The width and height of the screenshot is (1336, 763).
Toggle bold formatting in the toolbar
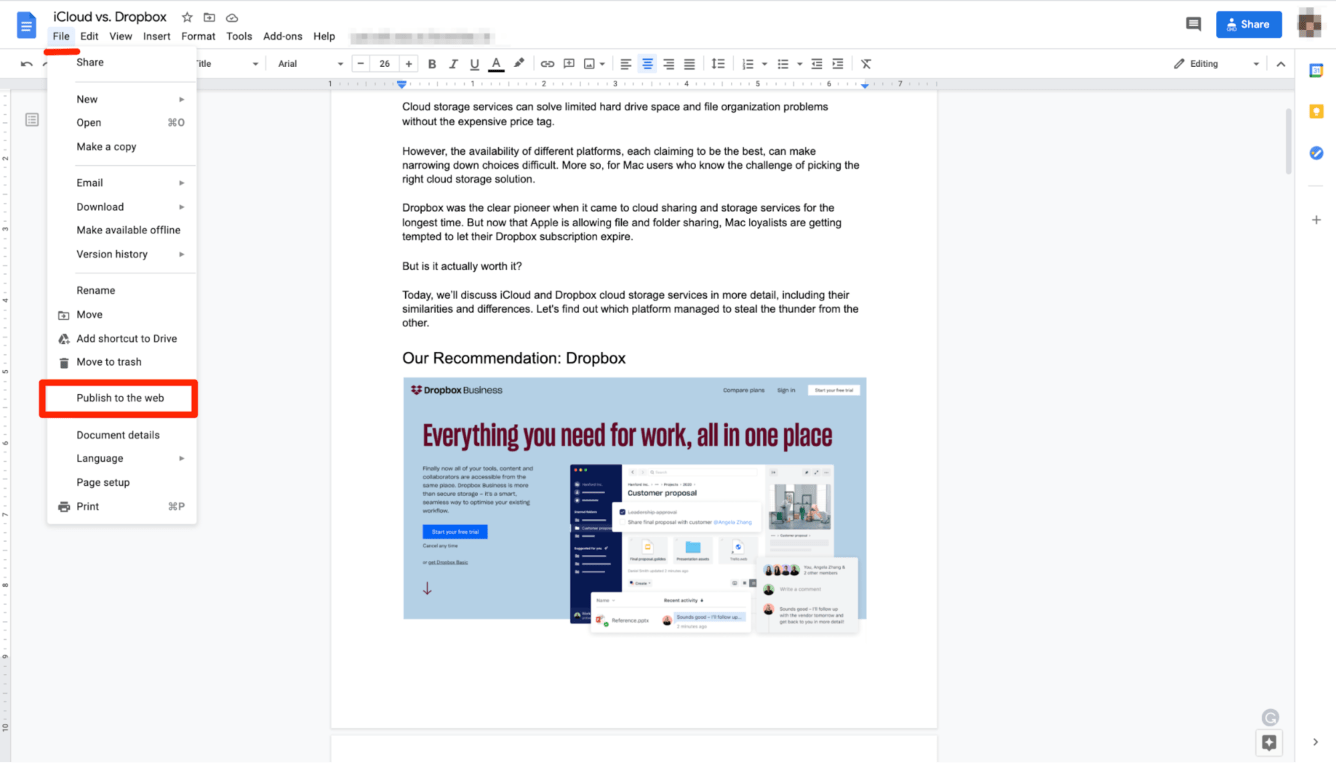pyautogui.click(x=432, y=63)
